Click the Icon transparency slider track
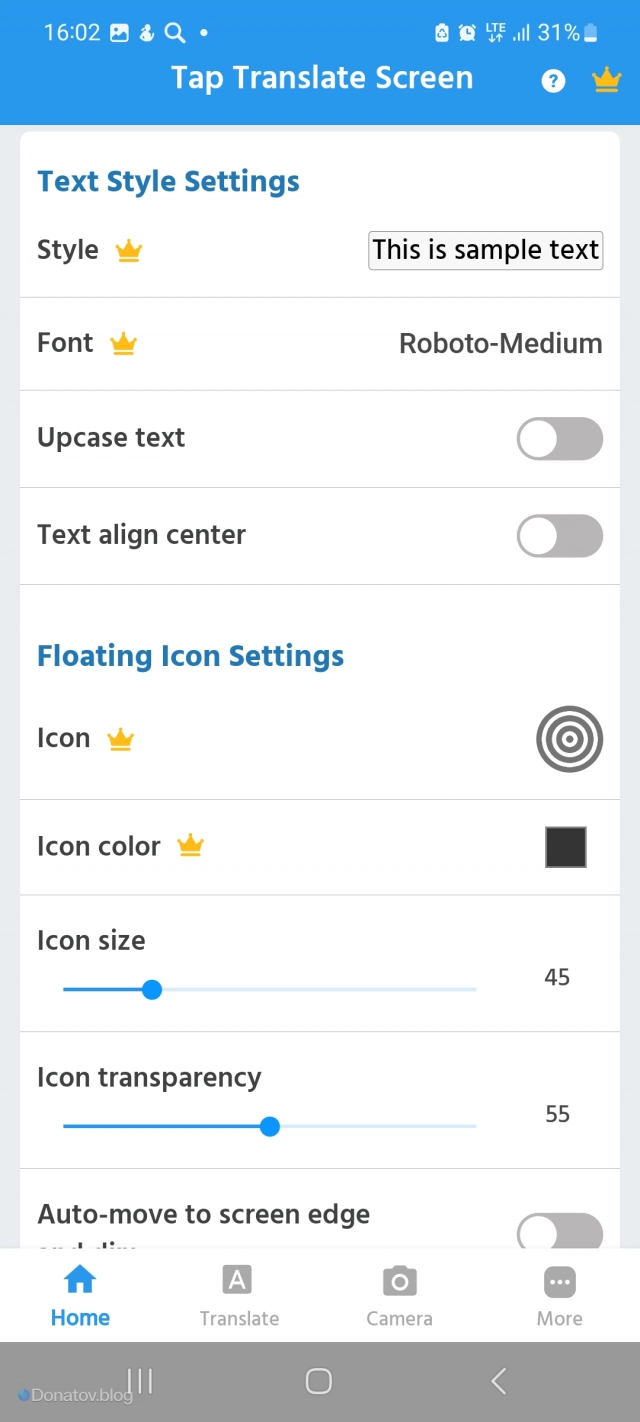 (269, 1127)
